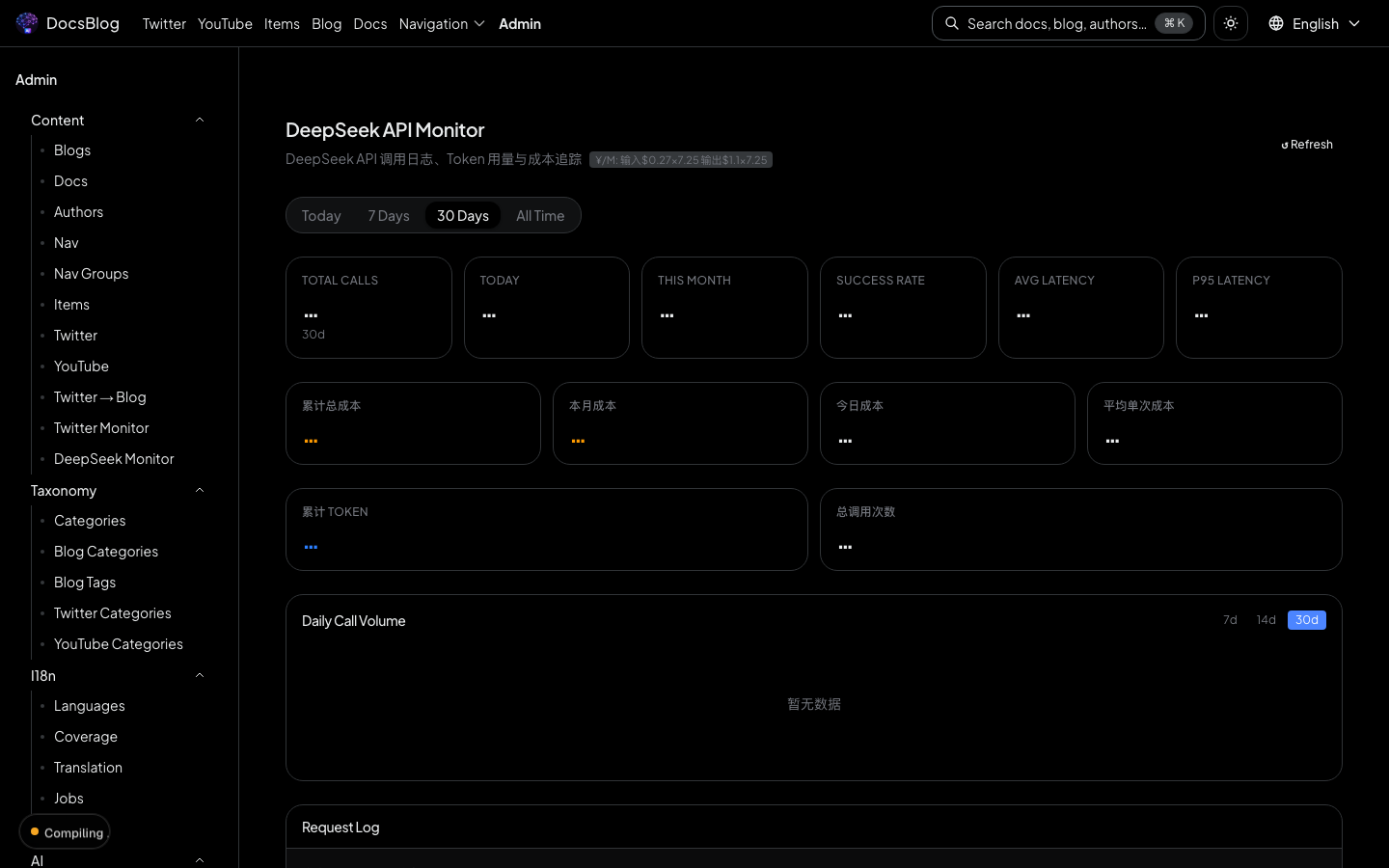Open Blog Tags in sidebar

(x=85, y=583)
